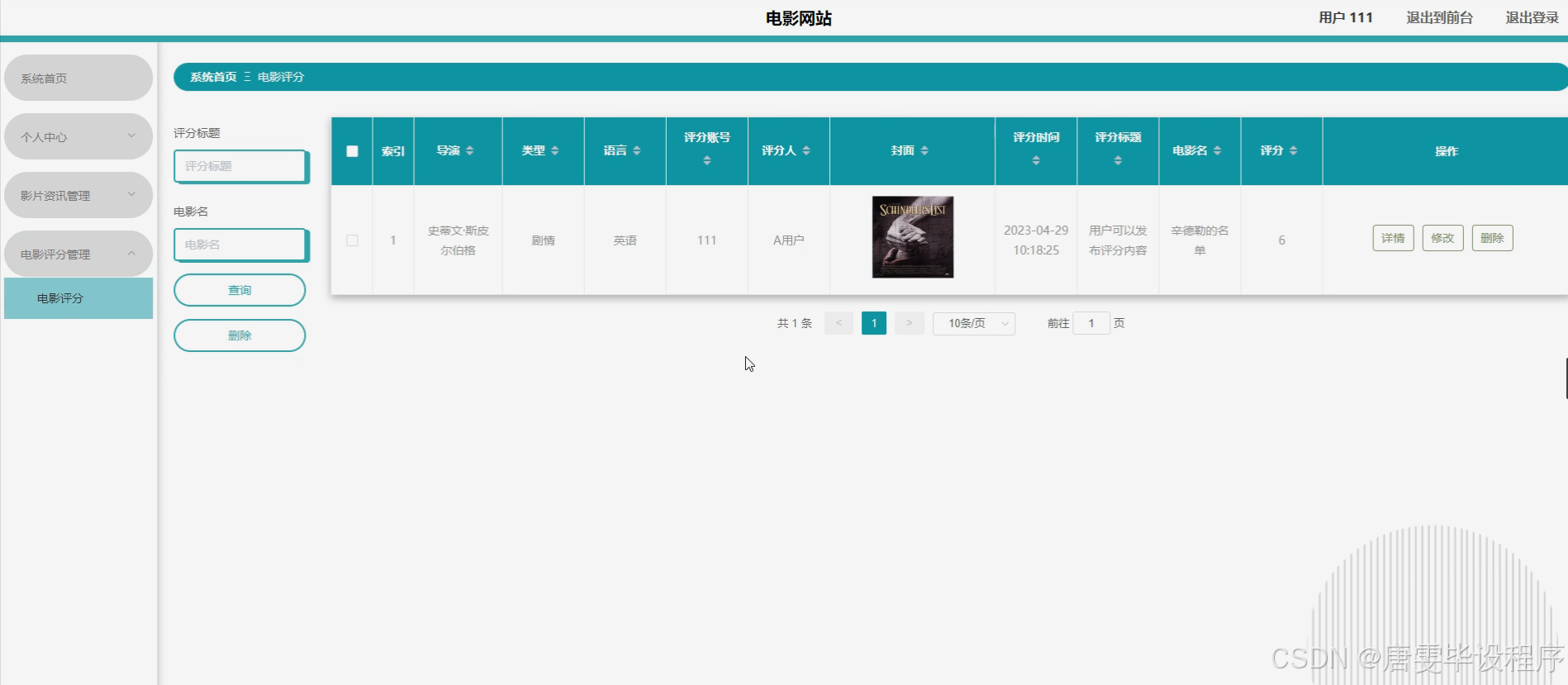Click the 用户可以发布评分内容 title cell

pos(1118,240)
